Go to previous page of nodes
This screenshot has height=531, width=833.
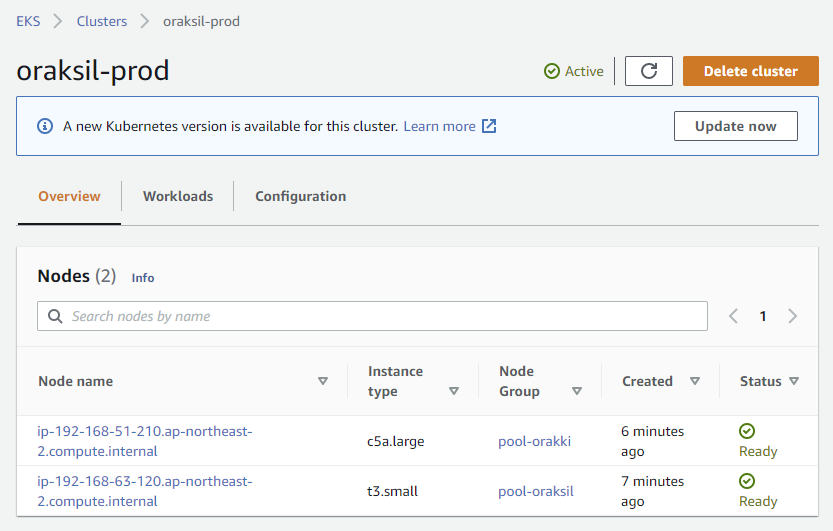coord(733,316)
